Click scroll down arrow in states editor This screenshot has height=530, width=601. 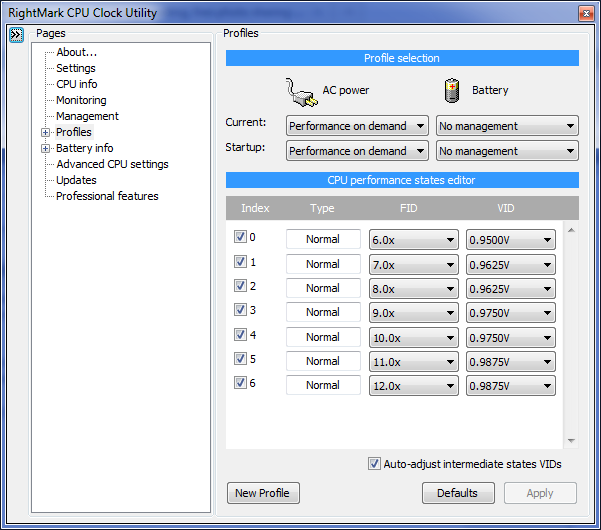[x=571, y=441]
